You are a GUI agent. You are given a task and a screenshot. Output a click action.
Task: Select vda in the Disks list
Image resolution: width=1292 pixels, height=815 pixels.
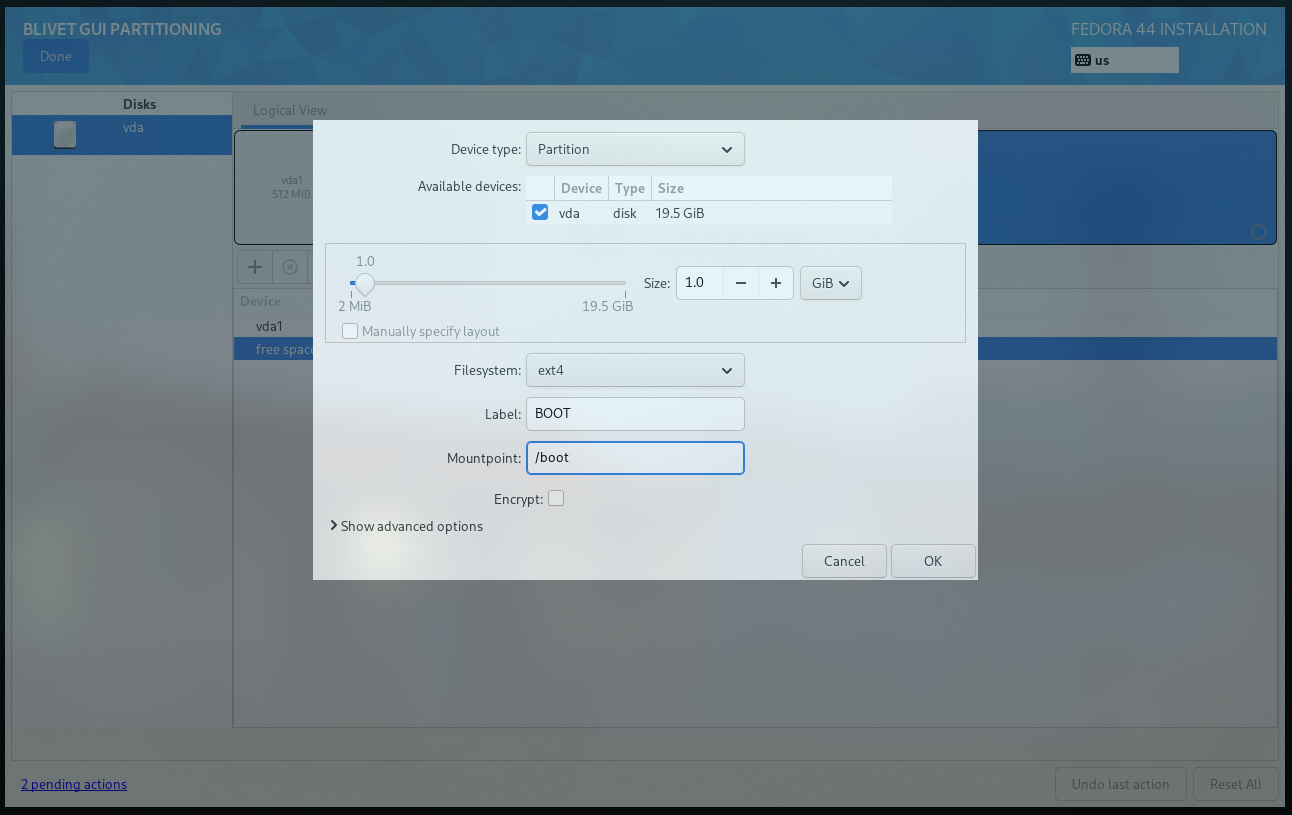122,135
